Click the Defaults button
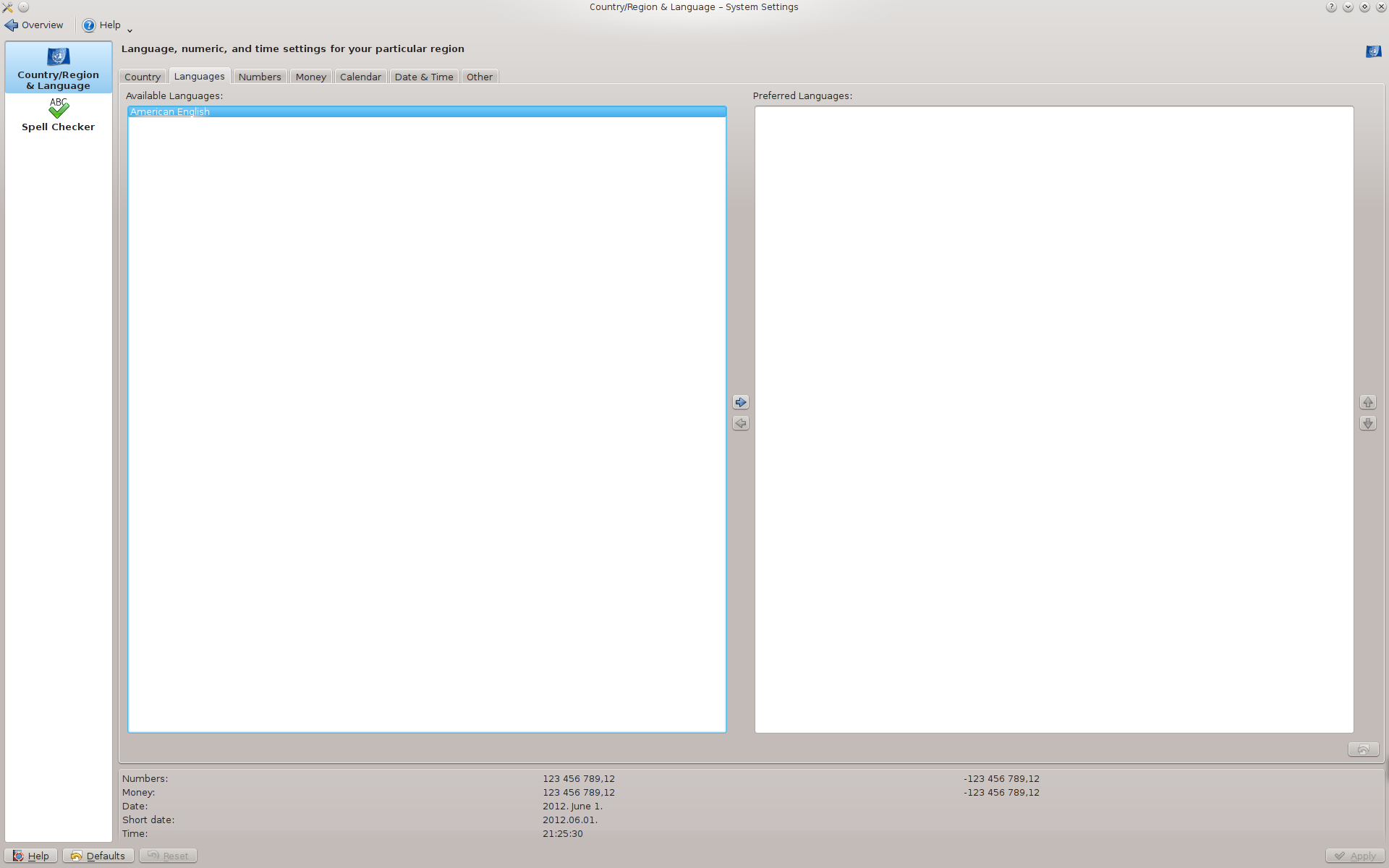Image resolution: width=1389 pixels, height=868 pixels. (98, 856)
